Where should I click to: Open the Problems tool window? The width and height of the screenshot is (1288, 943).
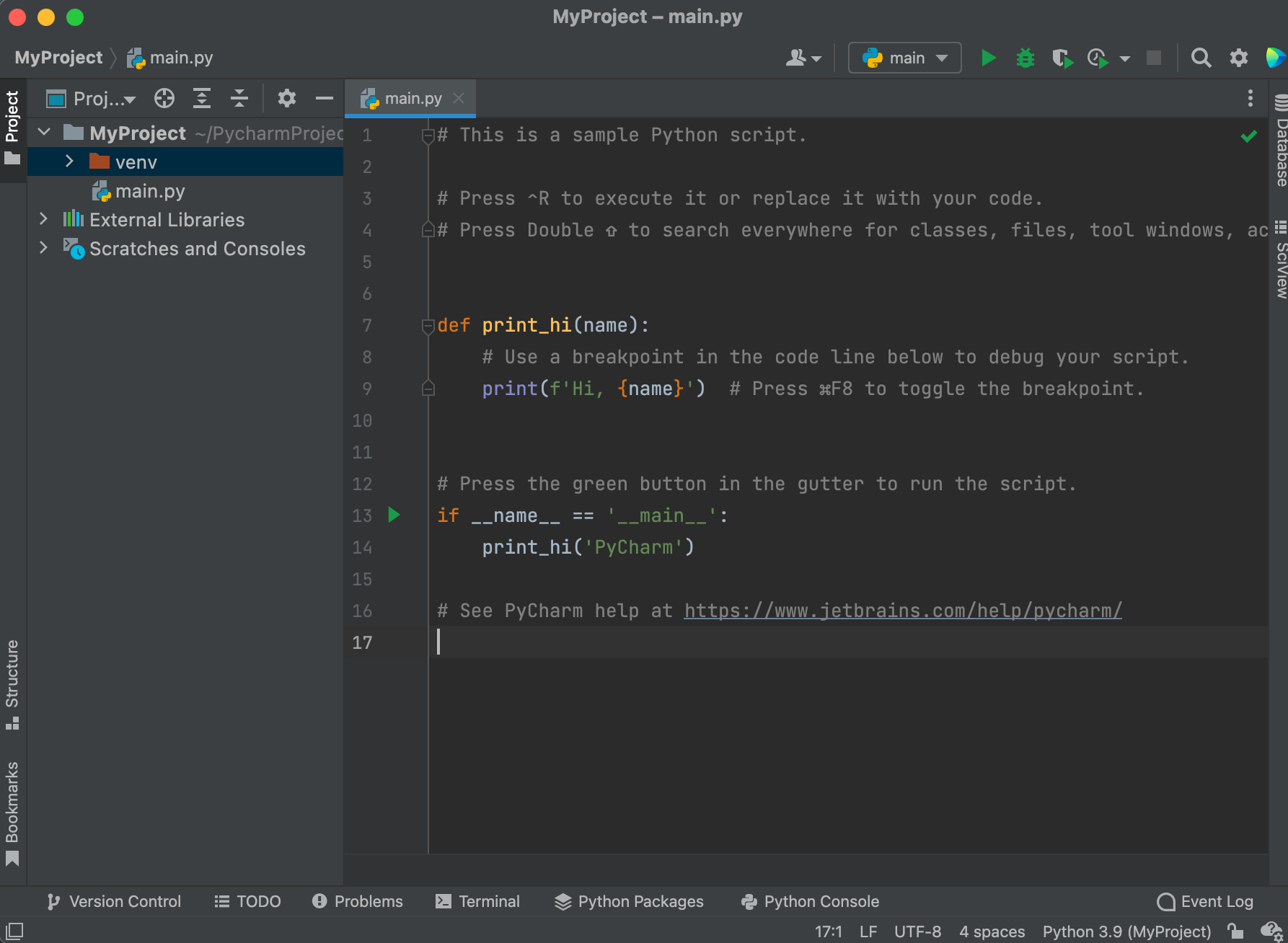[358, 901]
